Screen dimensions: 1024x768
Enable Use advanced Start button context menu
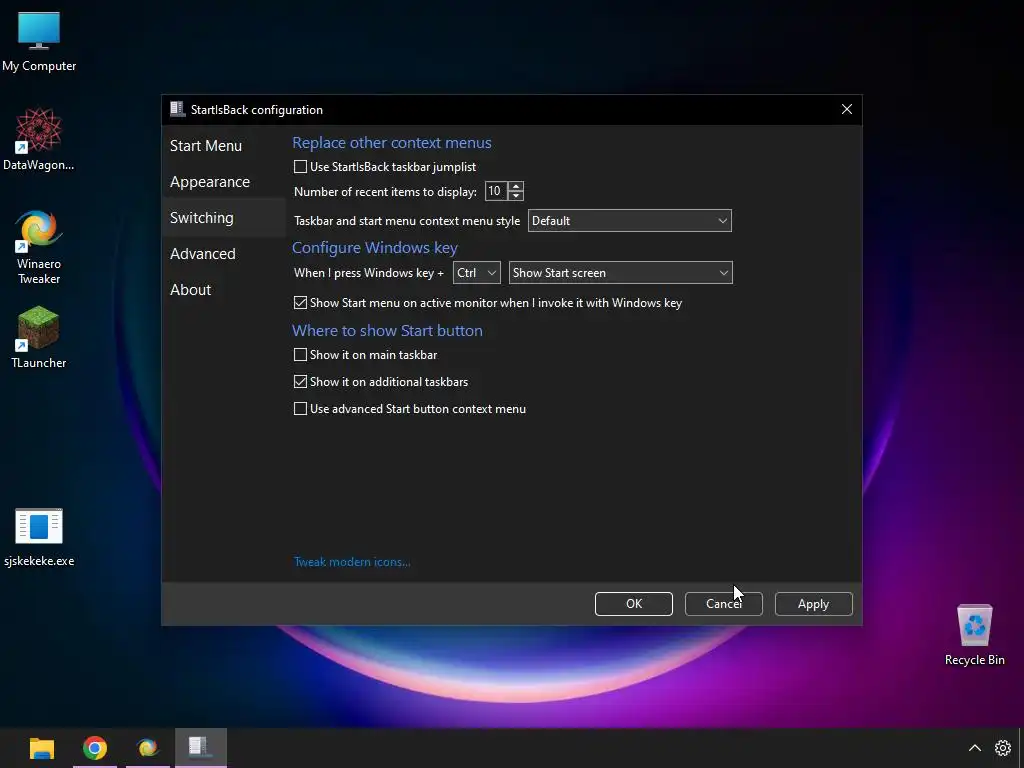pos(300,409)
